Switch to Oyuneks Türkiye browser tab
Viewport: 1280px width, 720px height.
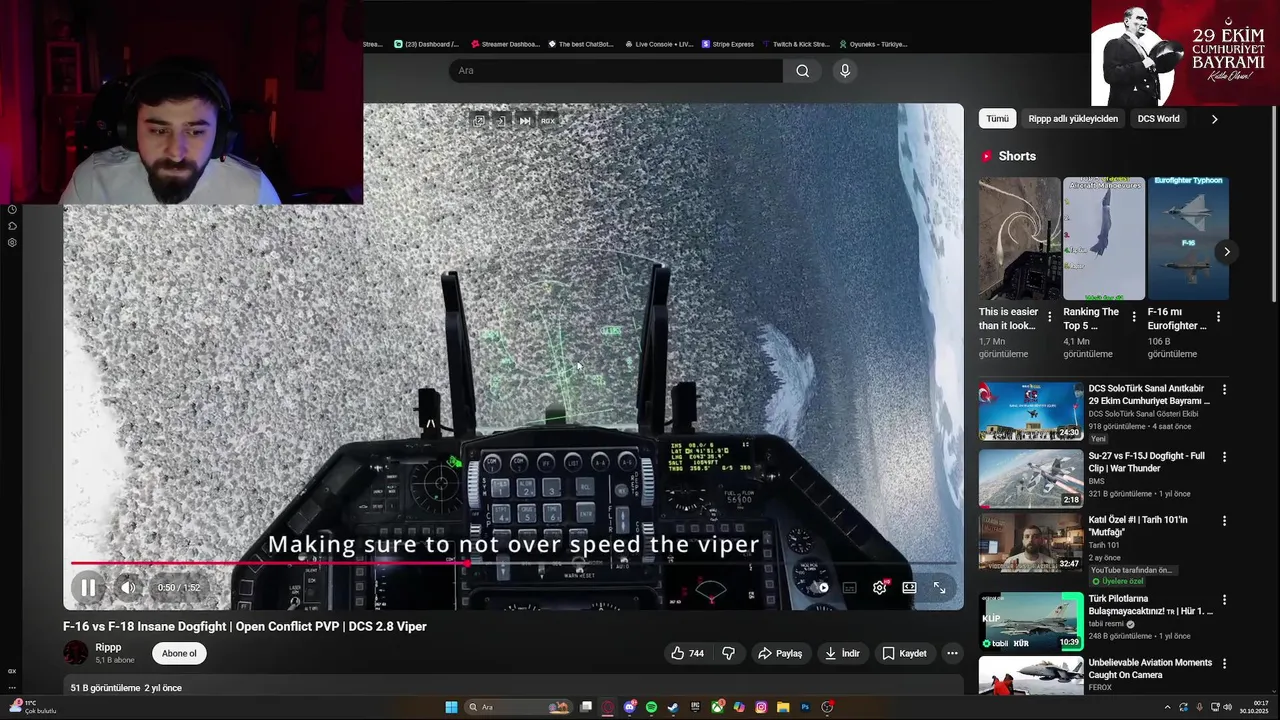point(873,44)
